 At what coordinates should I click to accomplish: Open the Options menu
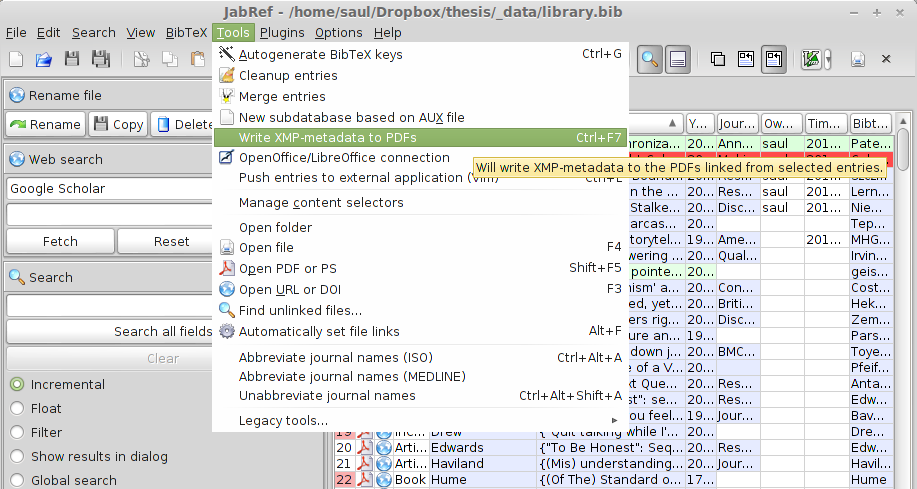(x=339, y=33)
